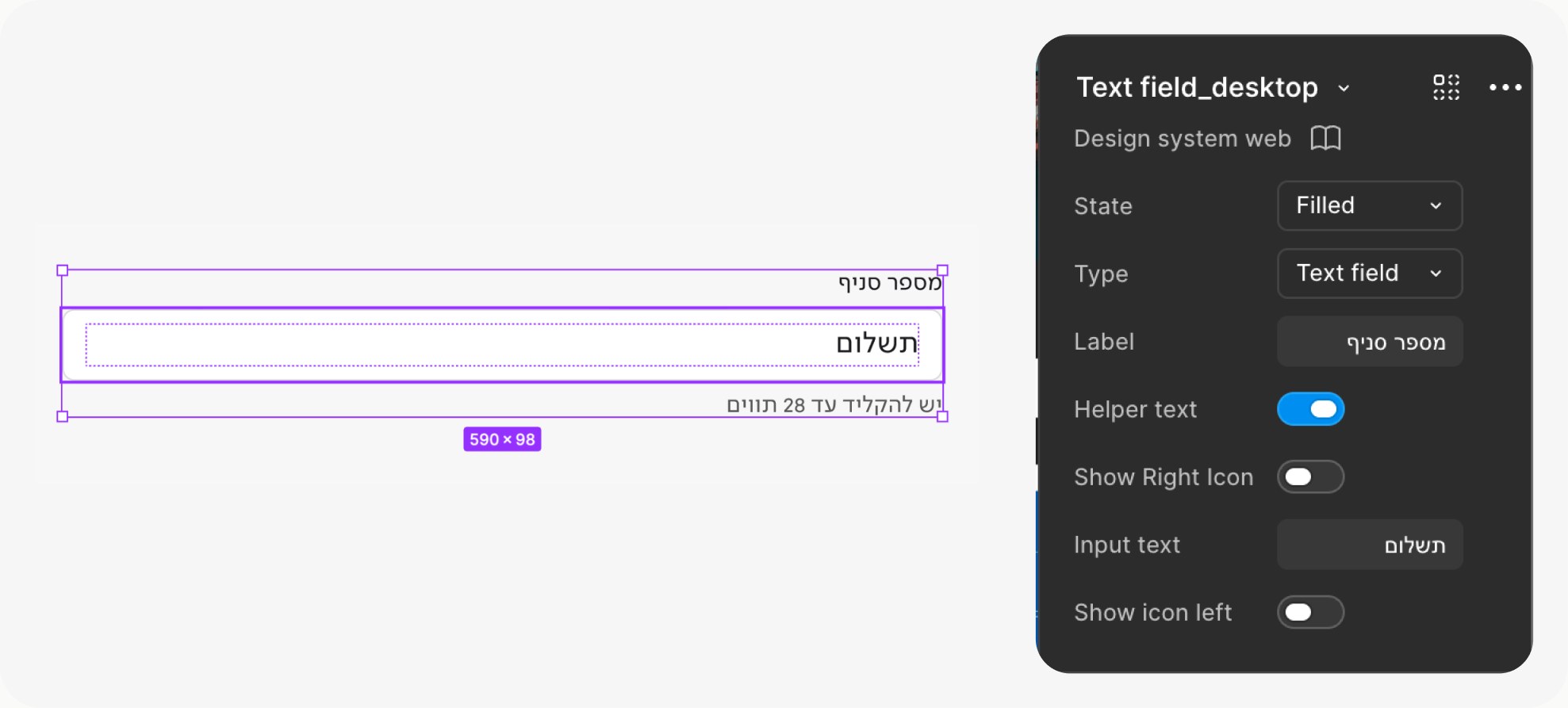The height and width of the screenshot is (708, 1568).
Task: Edit the Input text property field
Action: click(1370, 545)
